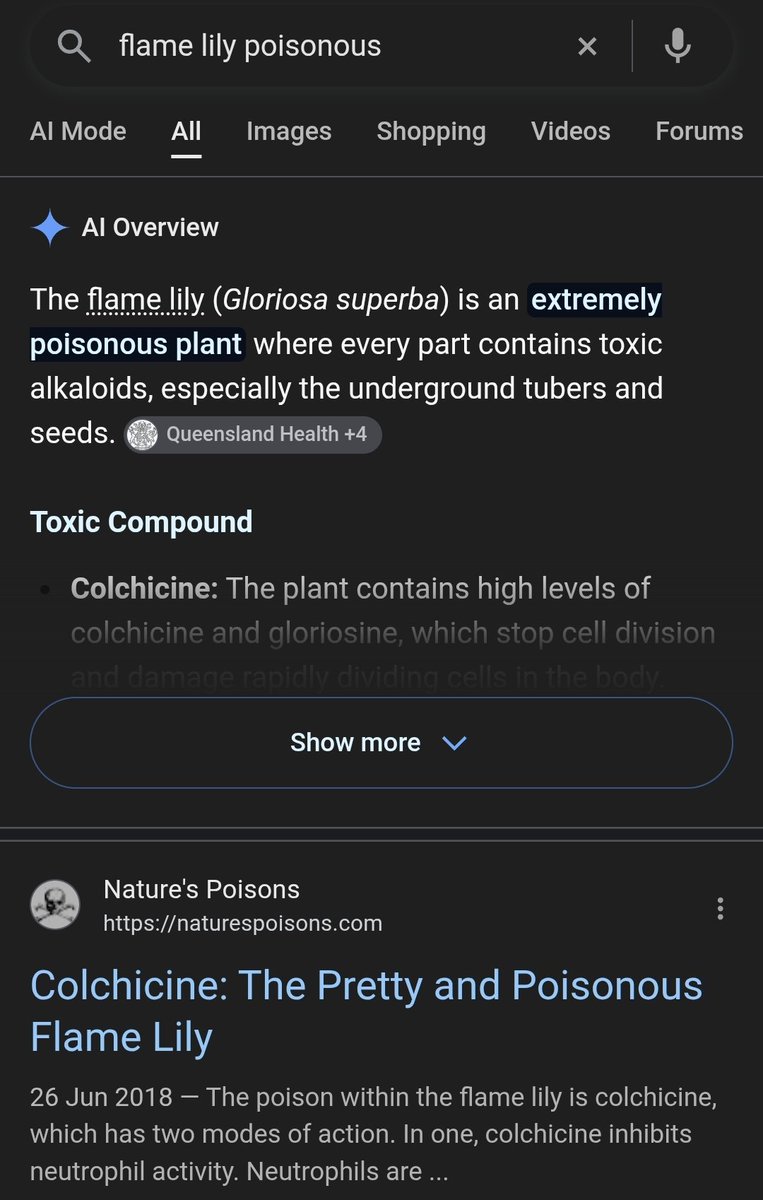The height and width of the screenshot is (1200, 763).
Task: Select the Images tab
Action: tap(289, 131)
